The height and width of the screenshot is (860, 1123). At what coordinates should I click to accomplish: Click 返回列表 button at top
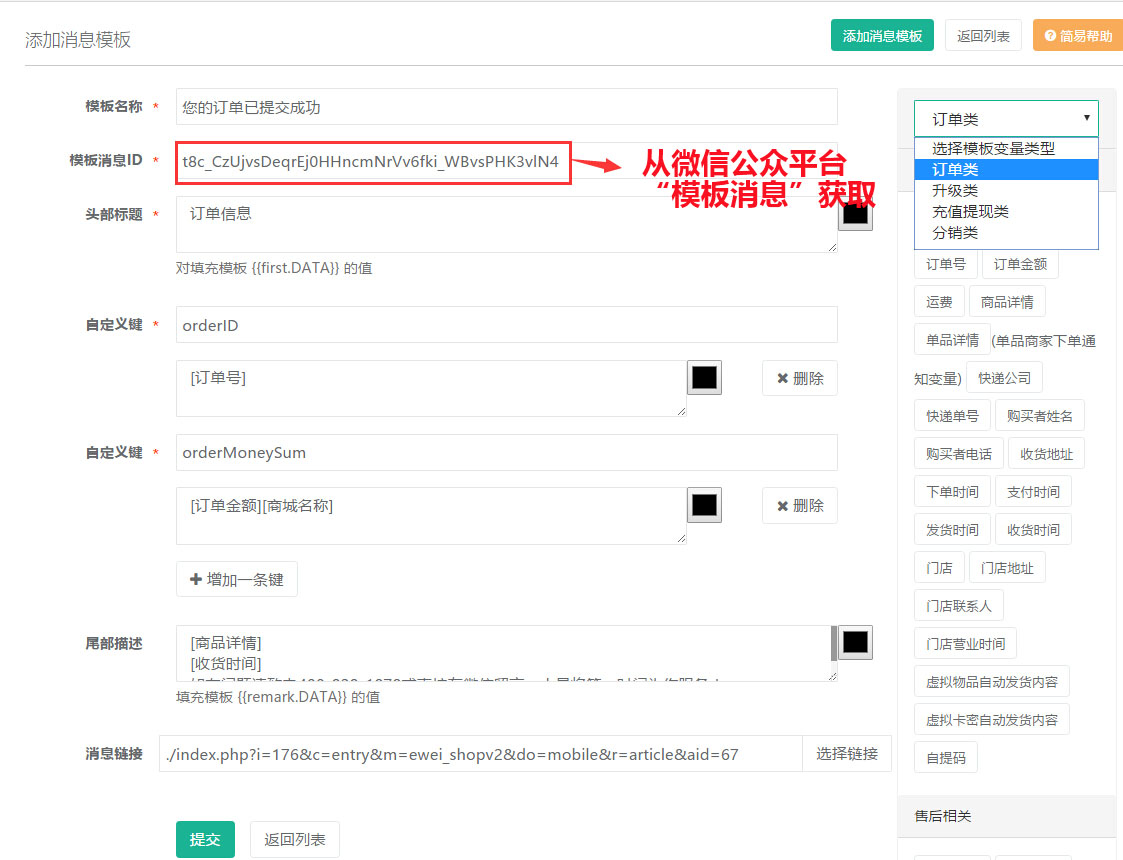pos(983,35)
